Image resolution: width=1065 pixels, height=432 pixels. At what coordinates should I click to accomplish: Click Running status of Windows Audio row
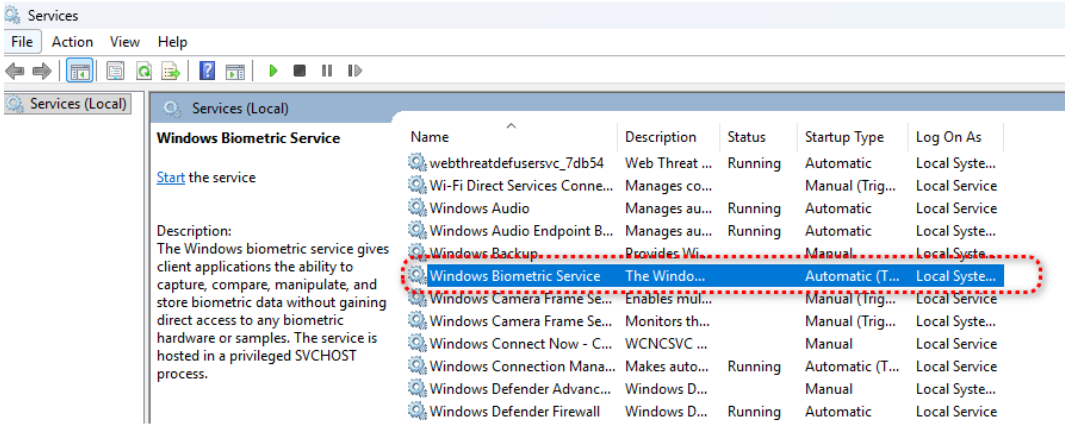click(x=754, y=208)
